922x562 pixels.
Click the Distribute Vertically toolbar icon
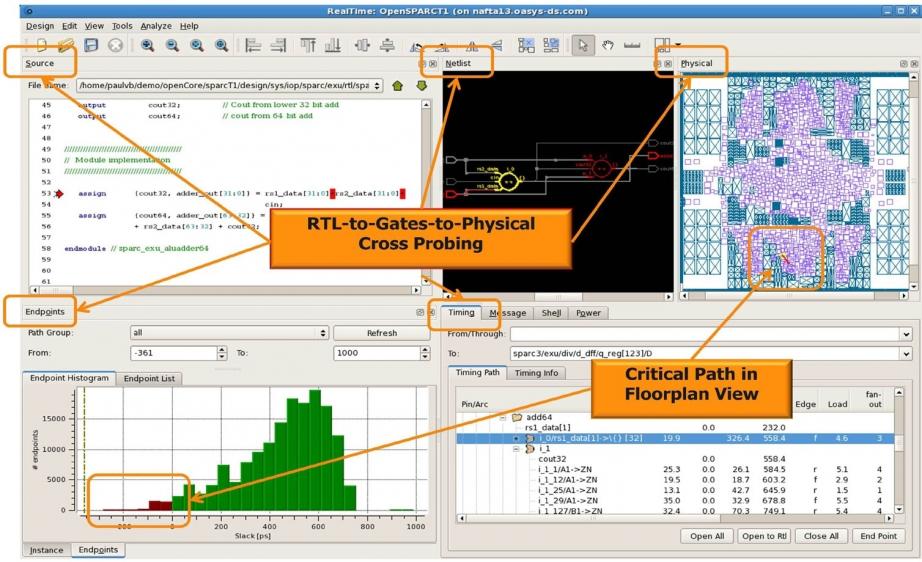click(387, 45)
